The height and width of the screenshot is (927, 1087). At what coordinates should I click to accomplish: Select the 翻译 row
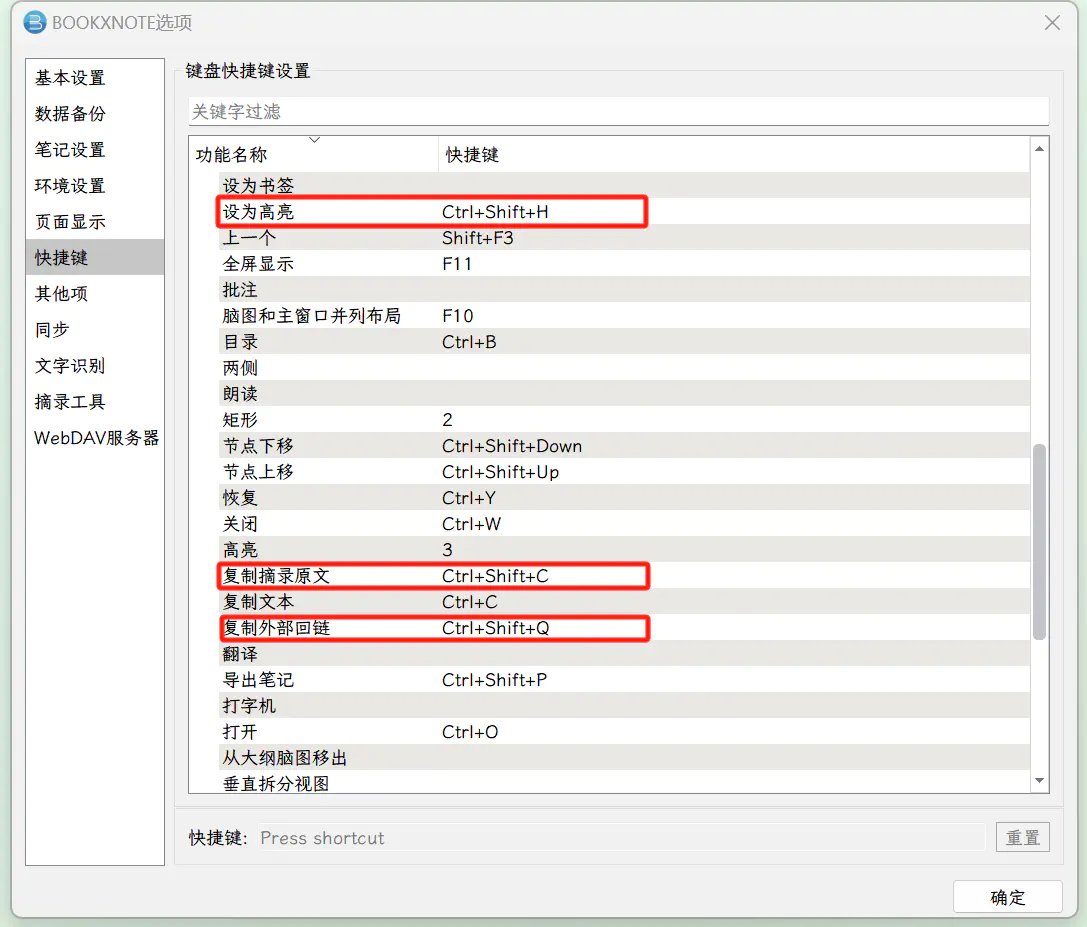[624, 654]
